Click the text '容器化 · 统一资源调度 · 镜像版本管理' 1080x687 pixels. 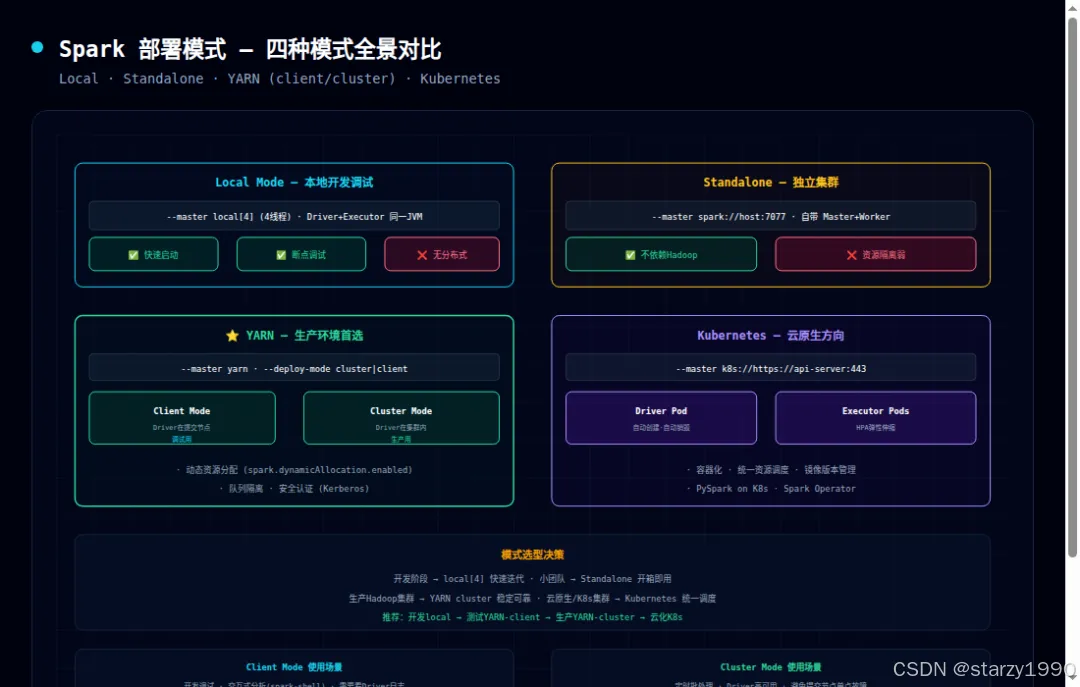tap(776, 470)
